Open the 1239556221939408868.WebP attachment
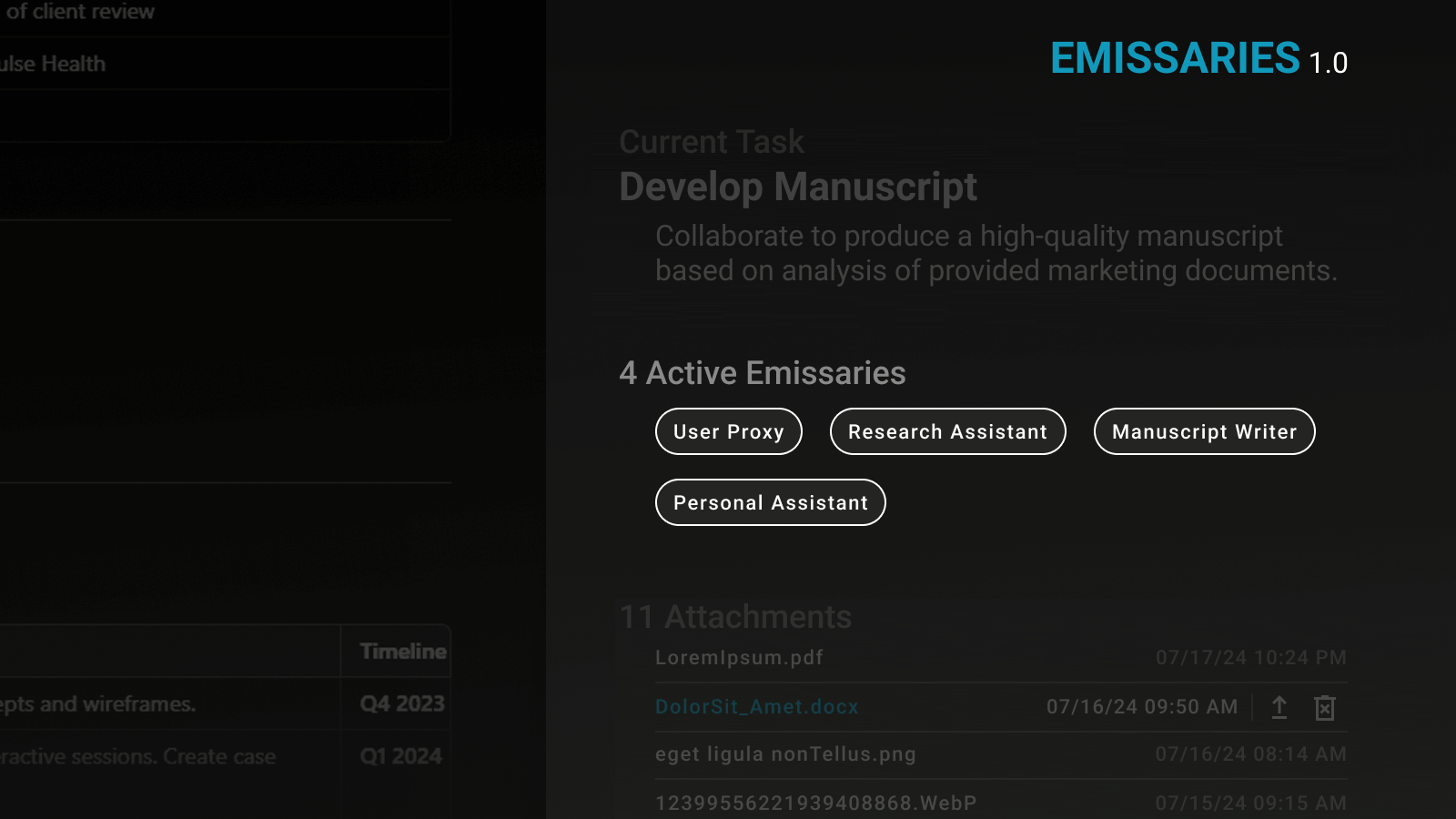 point(815,803)
